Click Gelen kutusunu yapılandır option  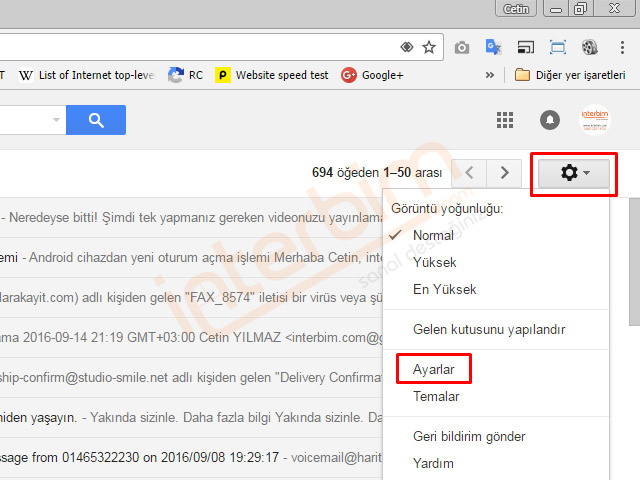coord(489,329)
